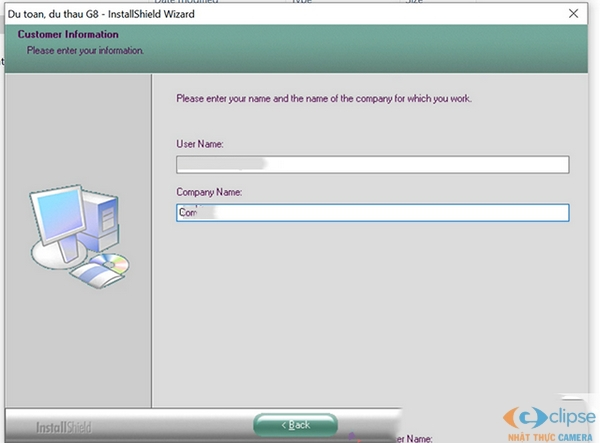
Task: Click the window title bar text
Action: click(x=103, y=14)
